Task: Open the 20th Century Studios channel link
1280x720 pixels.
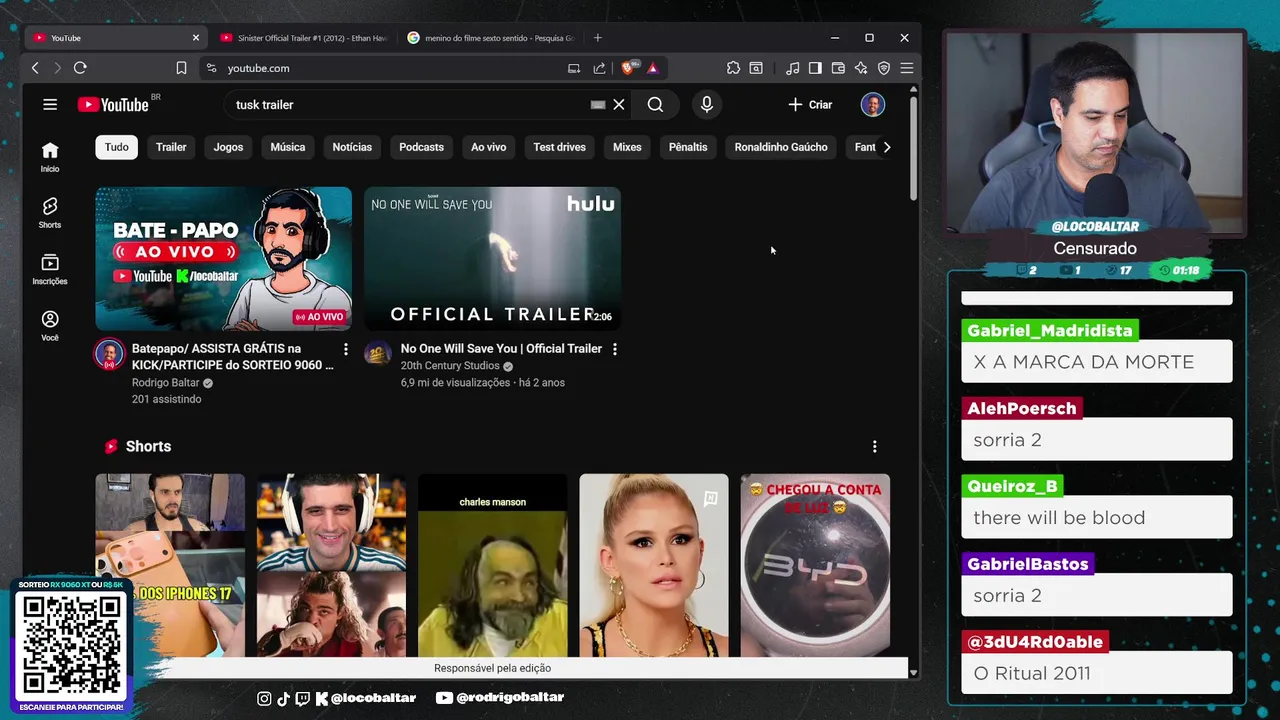Action: 450,366
